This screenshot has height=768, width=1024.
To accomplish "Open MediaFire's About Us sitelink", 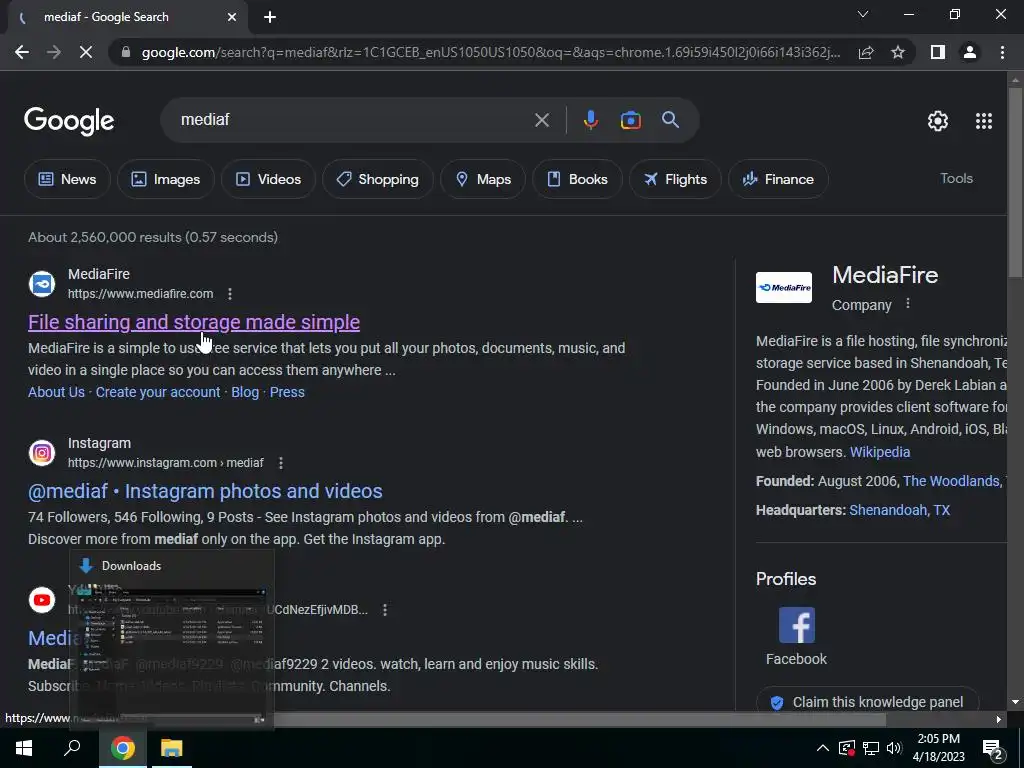I will coord(56,392).
